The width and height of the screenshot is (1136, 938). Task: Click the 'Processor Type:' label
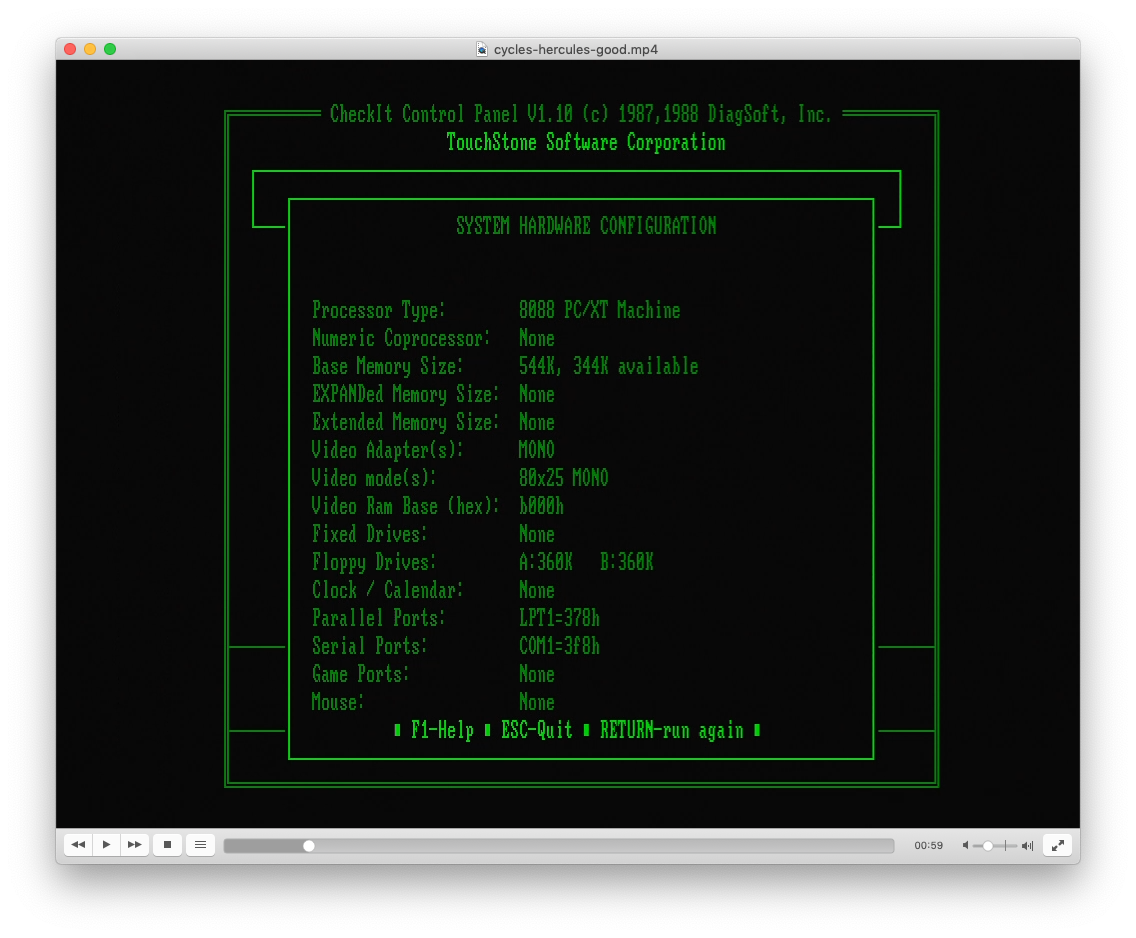click(378, 311)
